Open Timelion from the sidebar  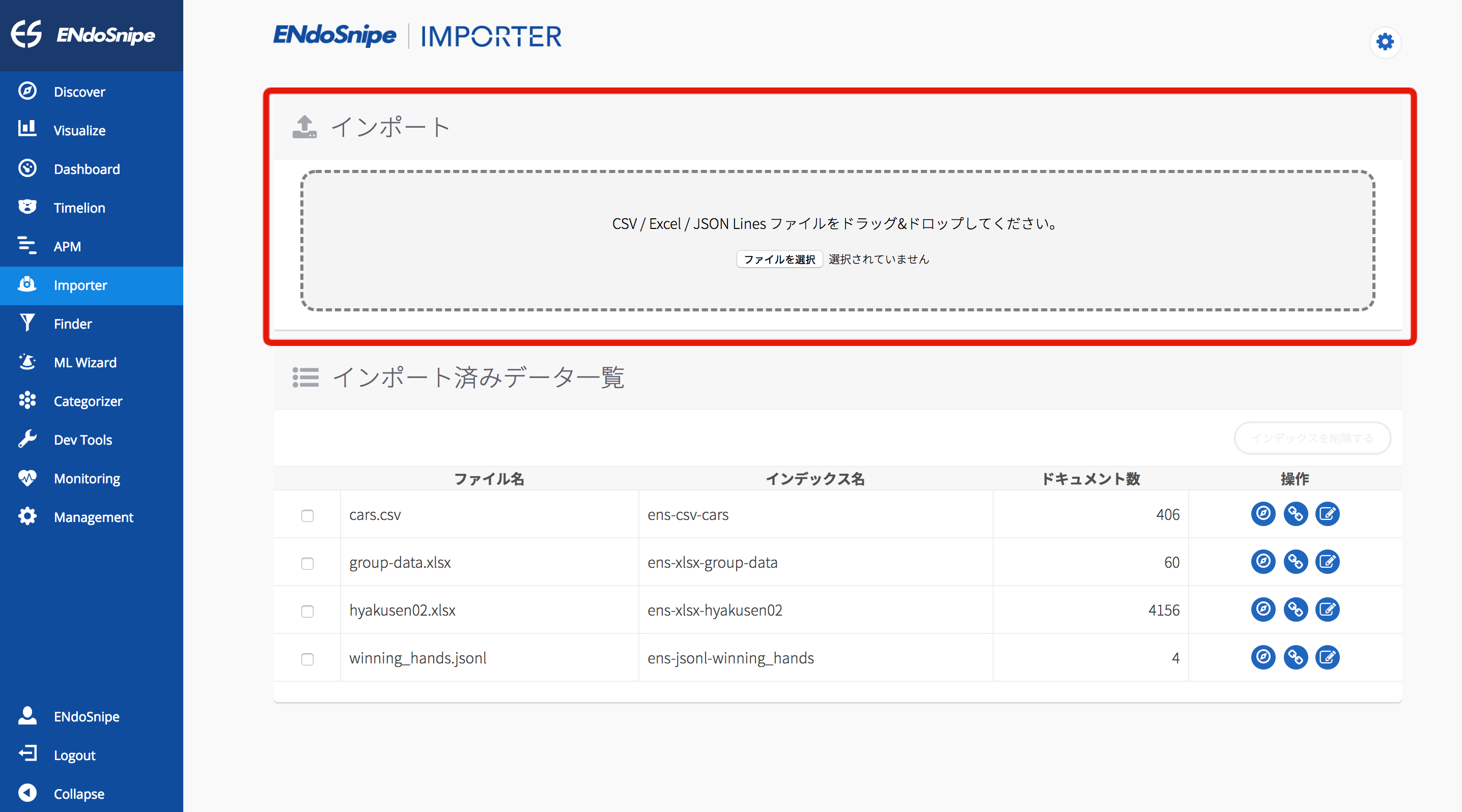tap(92, 207)
